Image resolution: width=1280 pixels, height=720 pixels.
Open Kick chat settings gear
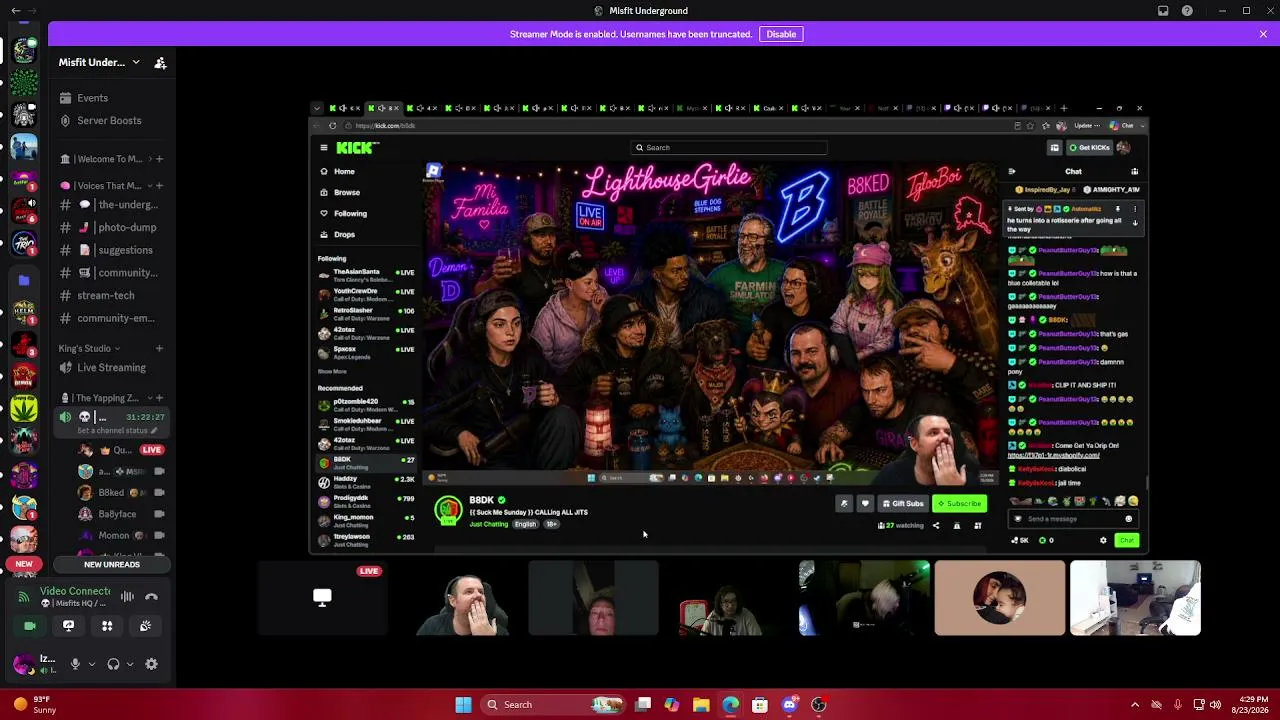[1104, 541]
